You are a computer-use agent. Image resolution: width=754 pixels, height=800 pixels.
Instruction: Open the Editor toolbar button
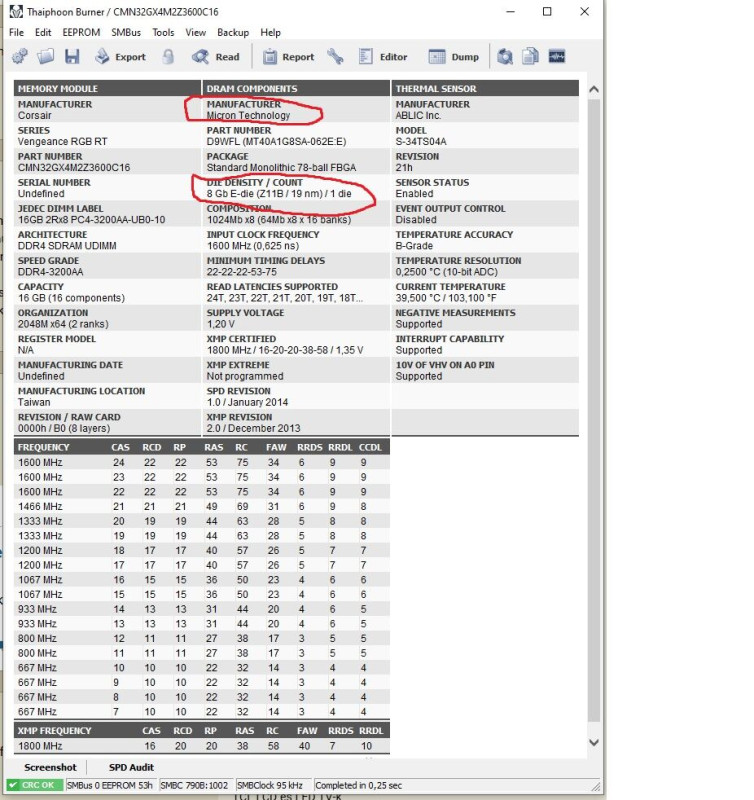tap(383, 57)
